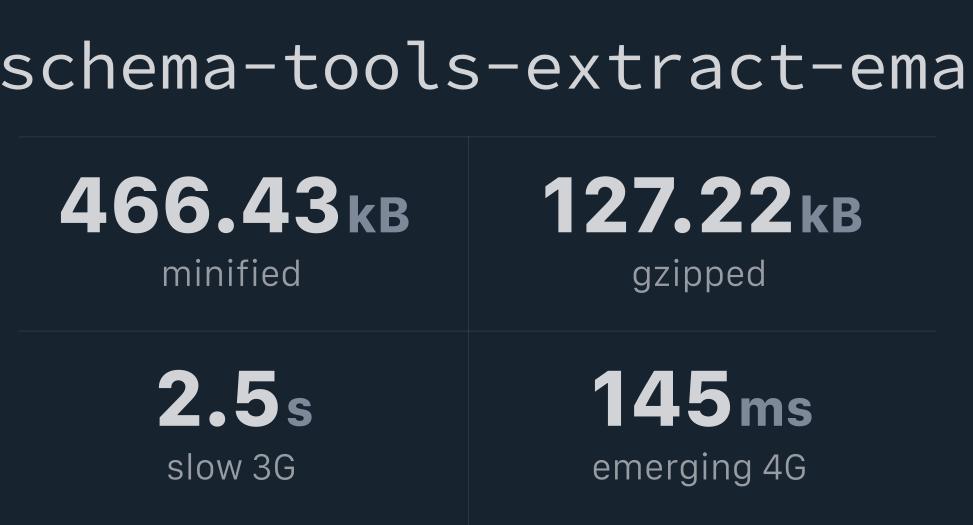973x525 pixels.
Task: Click the kB unit beside 127.22
Action: (831, 215)
